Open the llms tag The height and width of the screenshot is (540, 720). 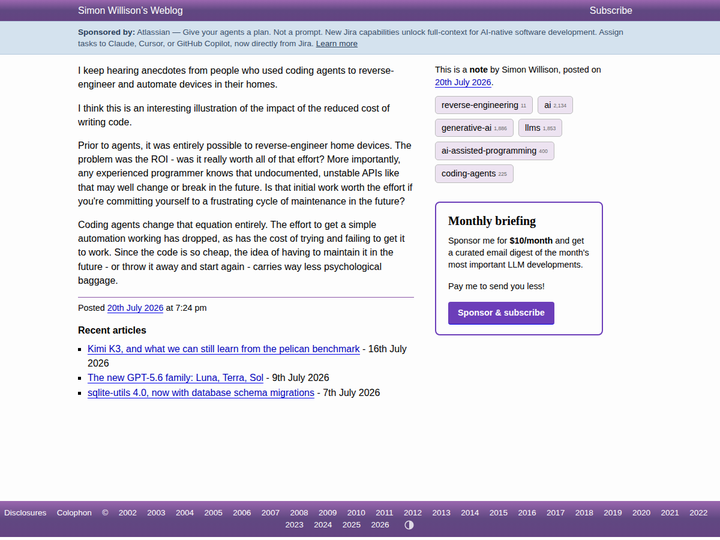[x=540, y=128]
